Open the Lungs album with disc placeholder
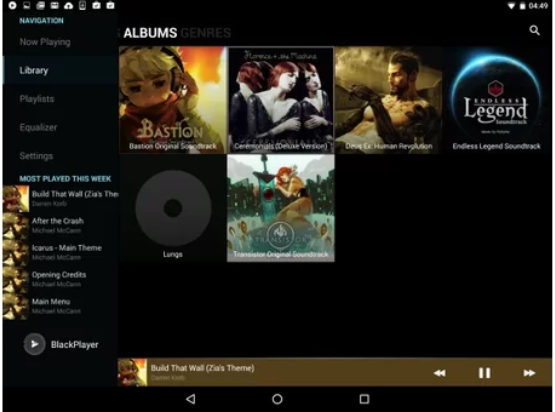Viewport: 555px width, 412px height. (x=173, y=208)
